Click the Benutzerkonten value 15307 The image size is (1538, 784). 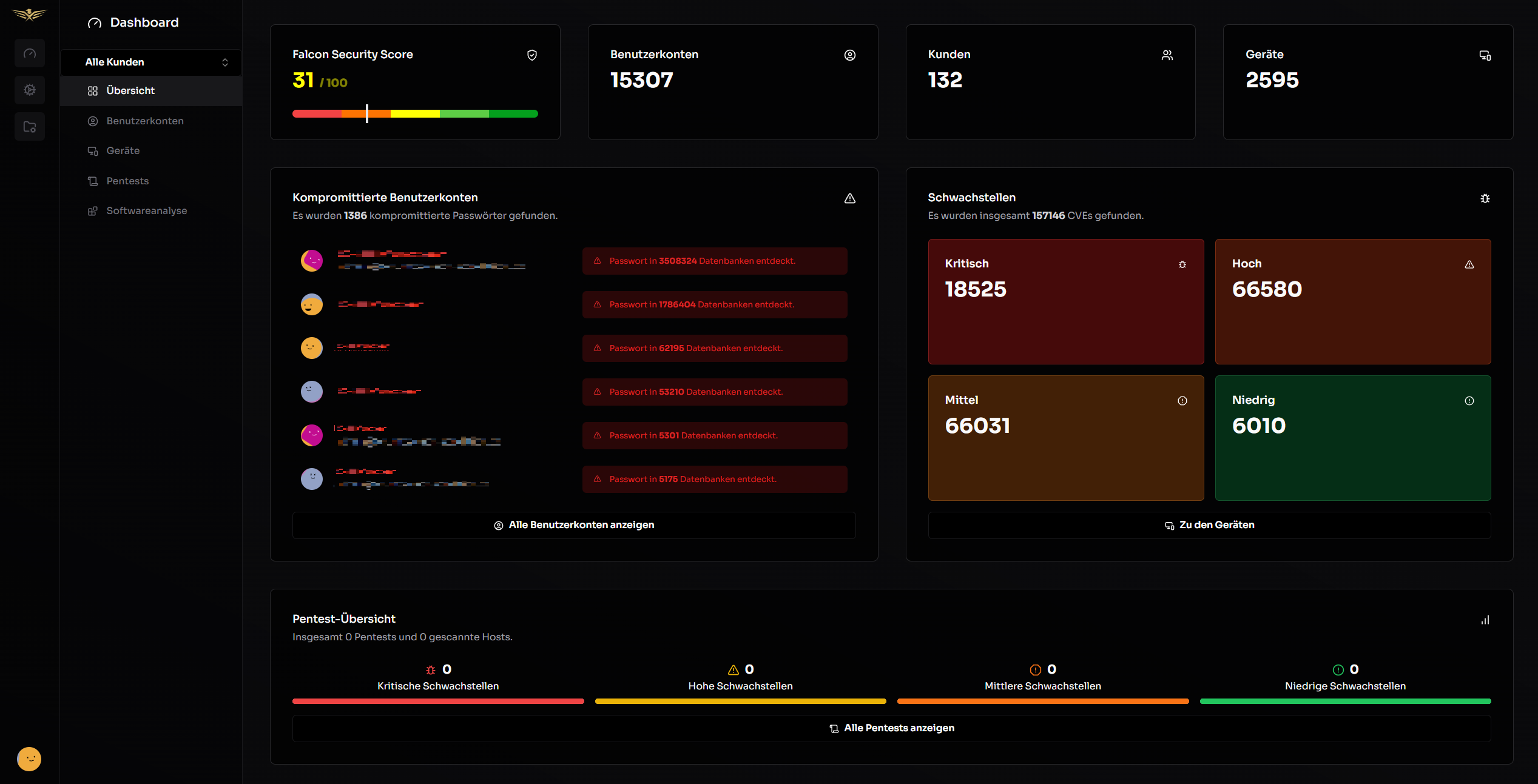click(x=642, y=80)
